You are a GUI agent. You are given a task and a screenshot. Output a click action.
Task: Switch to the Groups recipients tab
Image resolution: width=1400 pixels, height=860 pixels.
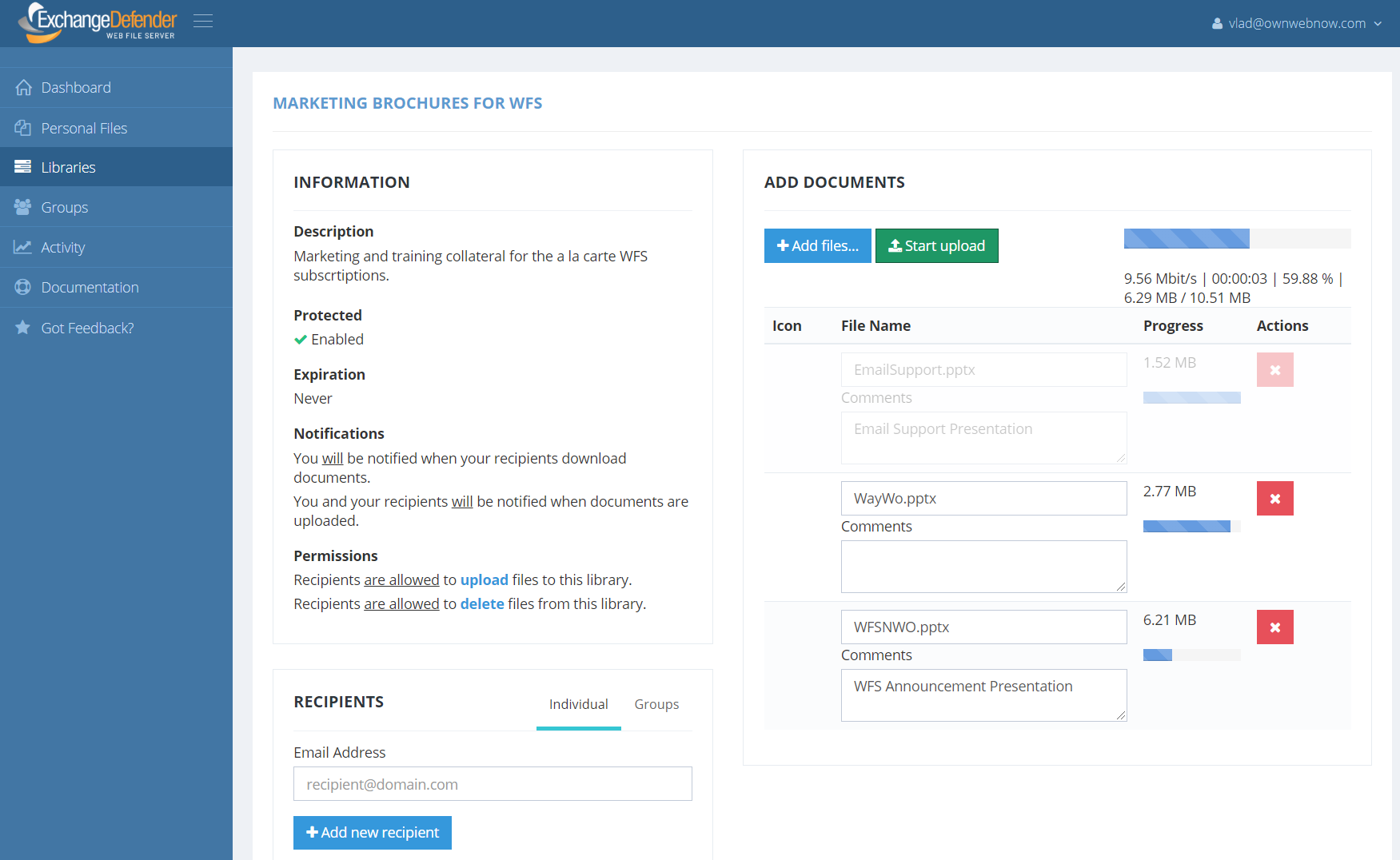(x=656, y=704)
